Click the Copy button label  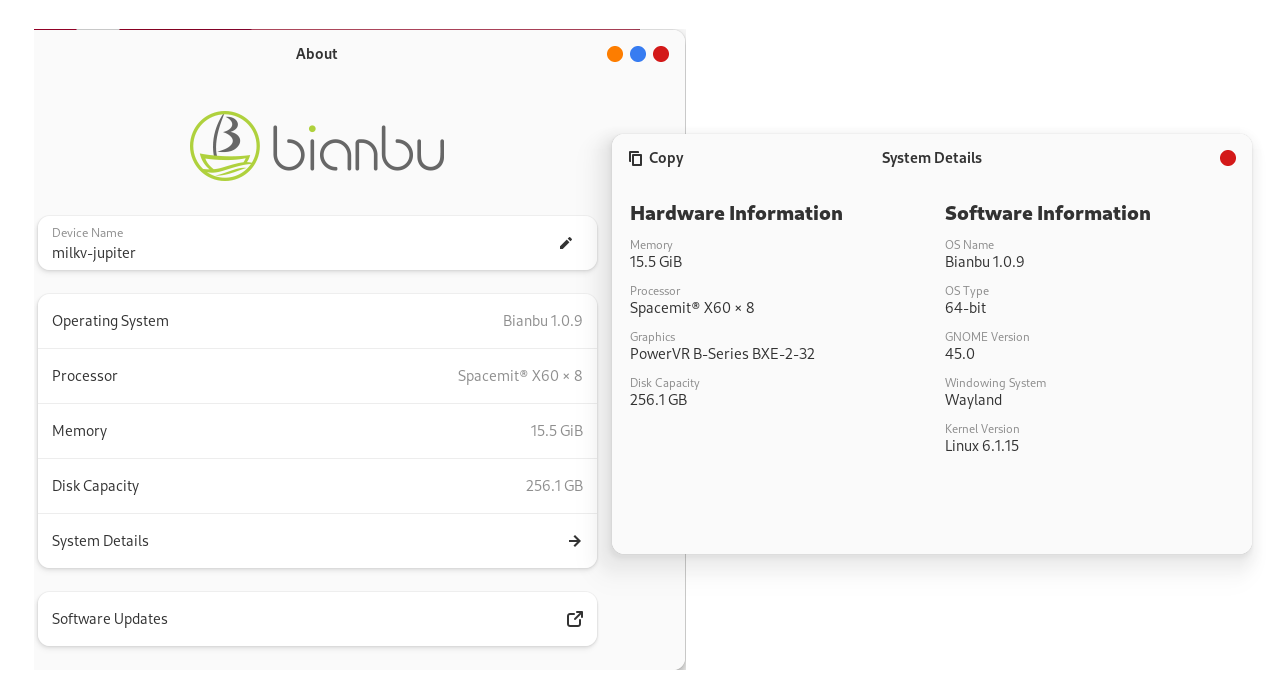point(666,158)
